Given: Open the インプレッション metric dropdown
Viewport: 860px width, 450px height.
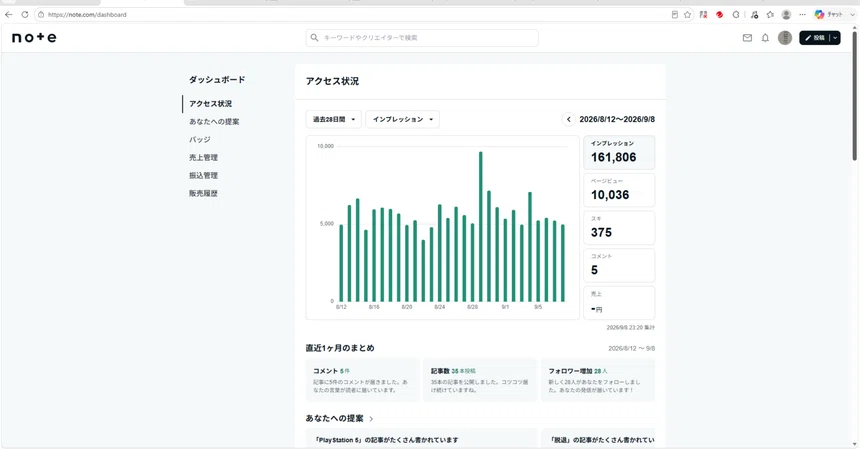Looking at the screenshot, I should point(403,119).
